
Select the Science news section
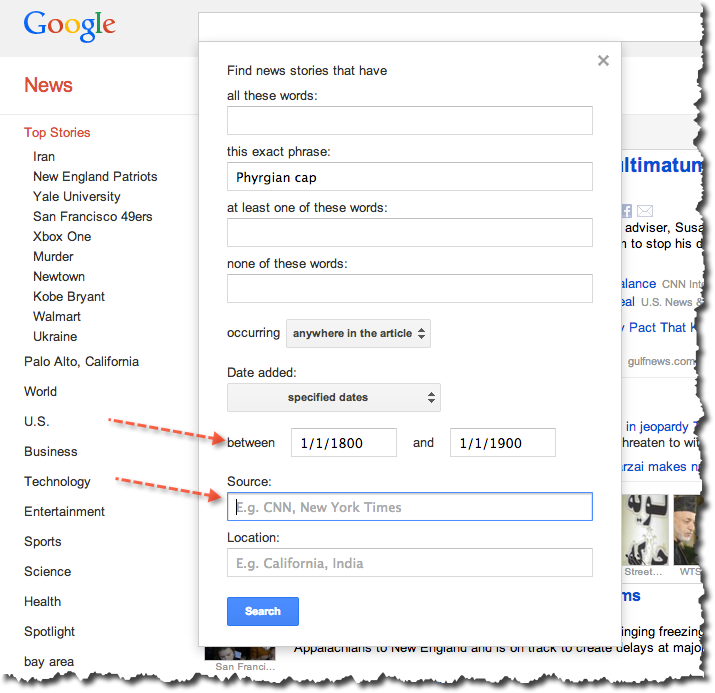tap(47, 572)
